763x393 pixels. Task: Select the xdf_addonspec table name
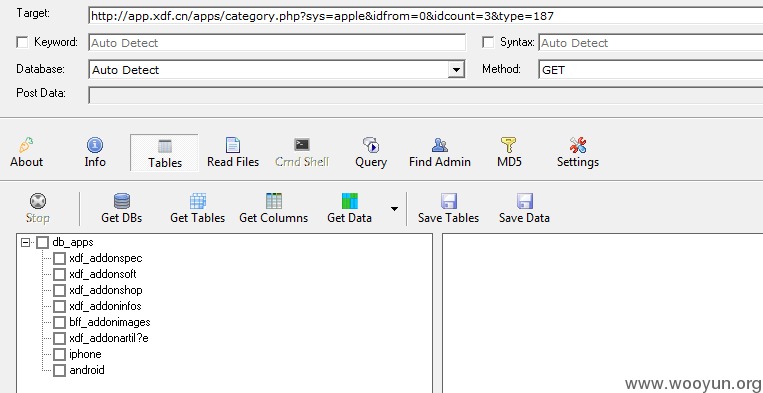(x=106, y=258)
